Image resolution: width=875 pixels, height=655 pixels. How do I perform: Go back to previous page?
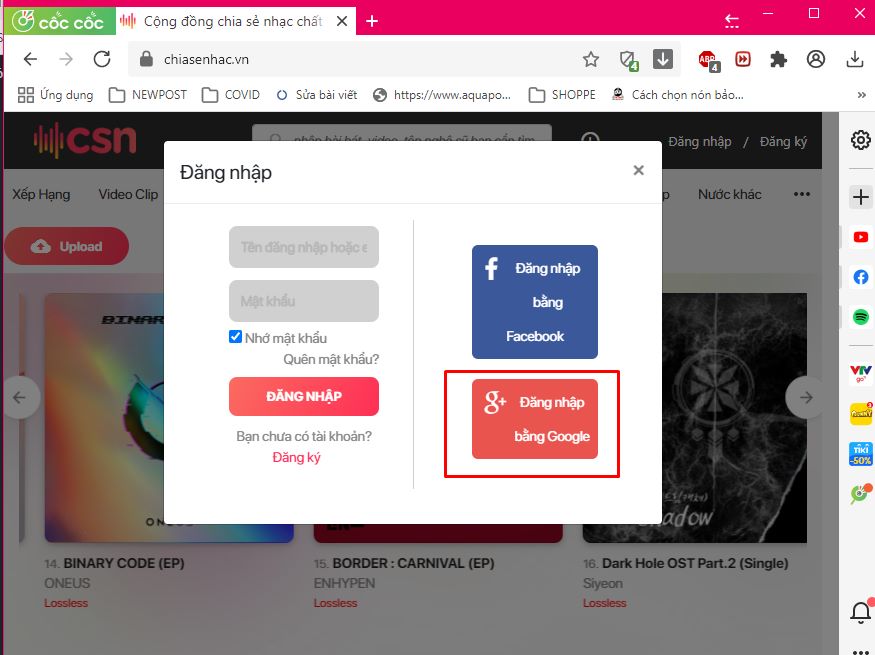coord(30,59)
